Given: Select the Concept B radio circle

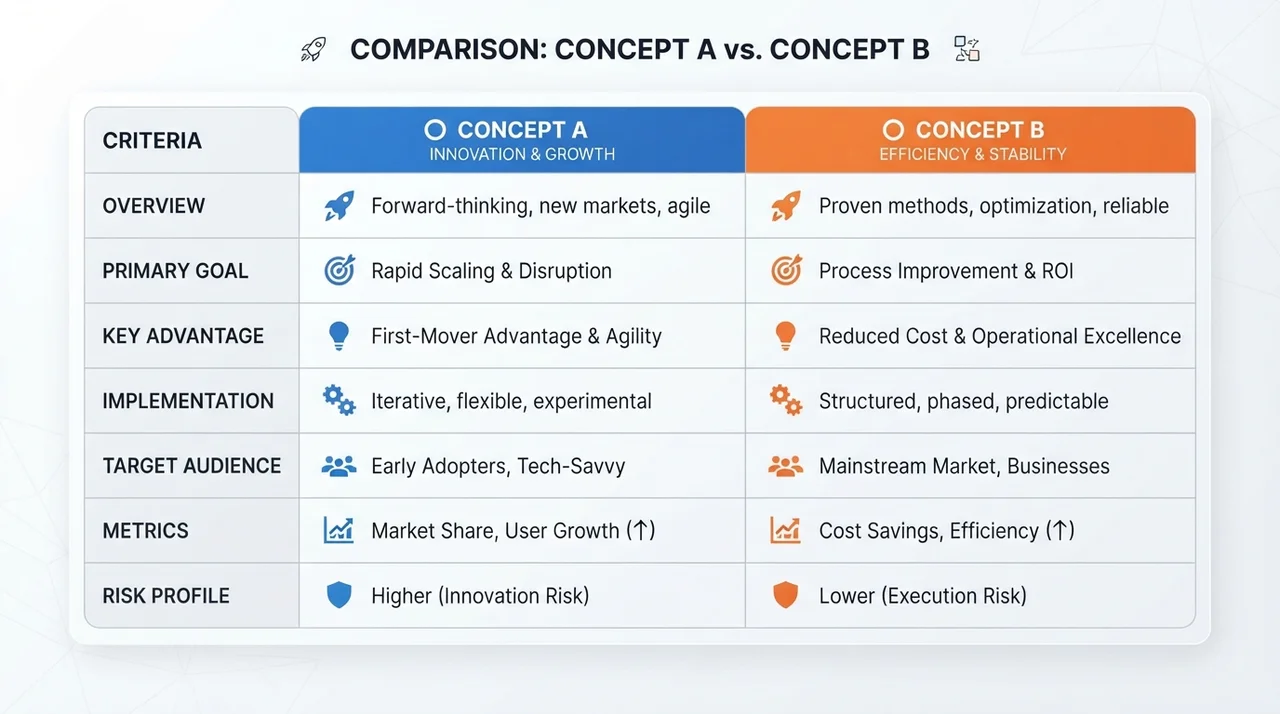Looking at the screenshot, I should point(893,130).
